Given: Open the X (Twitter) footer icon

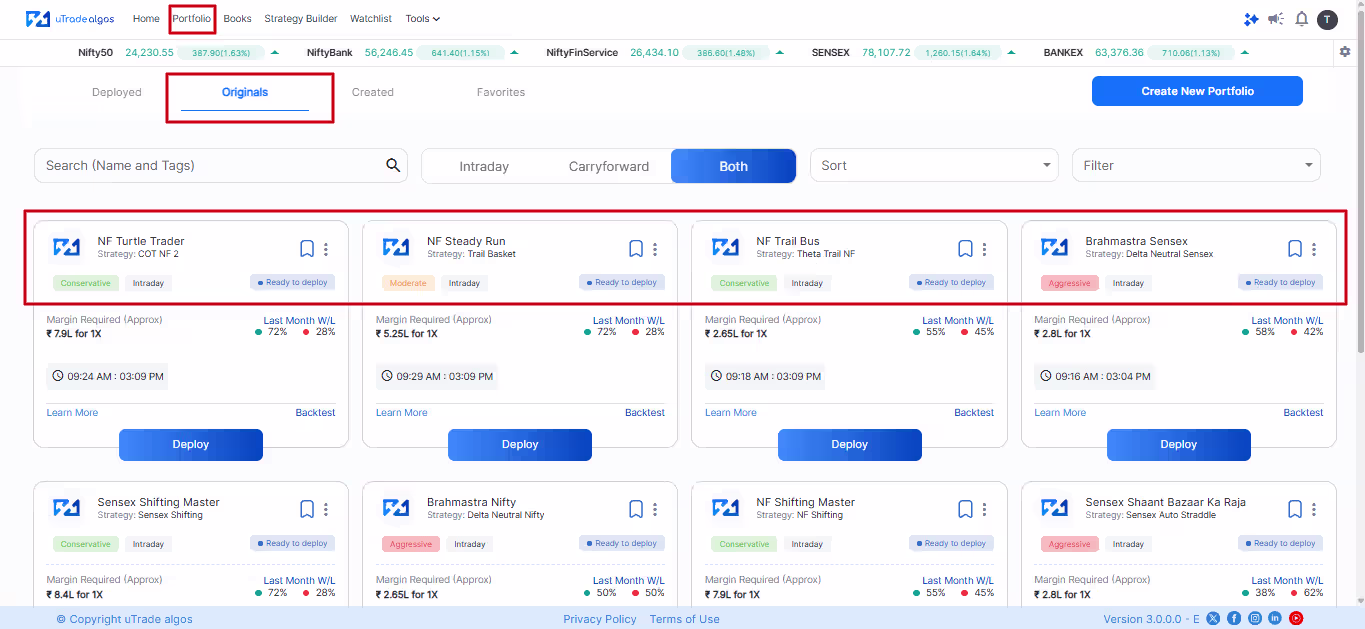Looking at the screenshot, I should tap(1213, 619).
